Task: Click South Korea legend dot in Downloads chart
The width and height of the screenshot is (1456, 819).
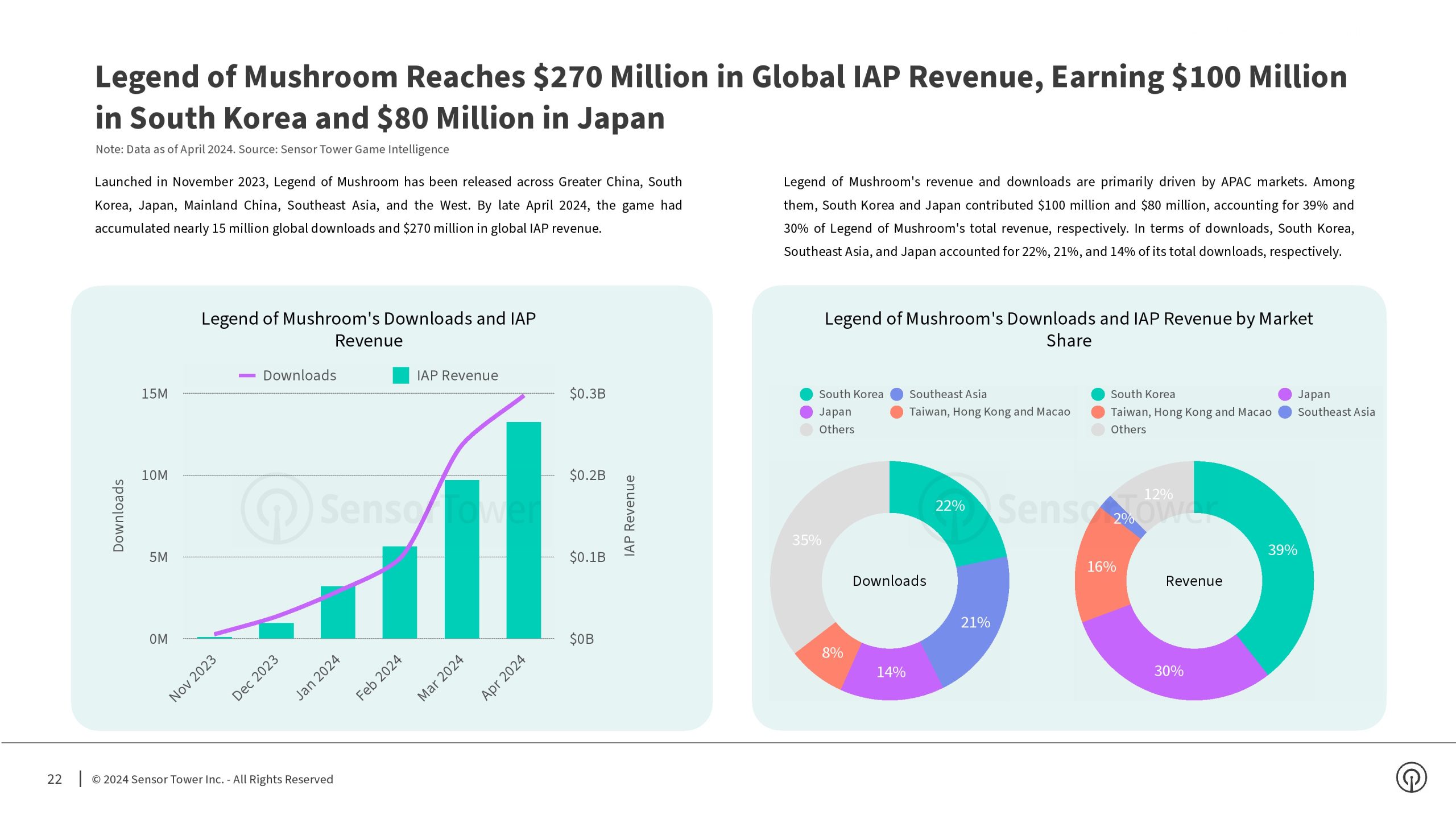Action: pos(806,394)
